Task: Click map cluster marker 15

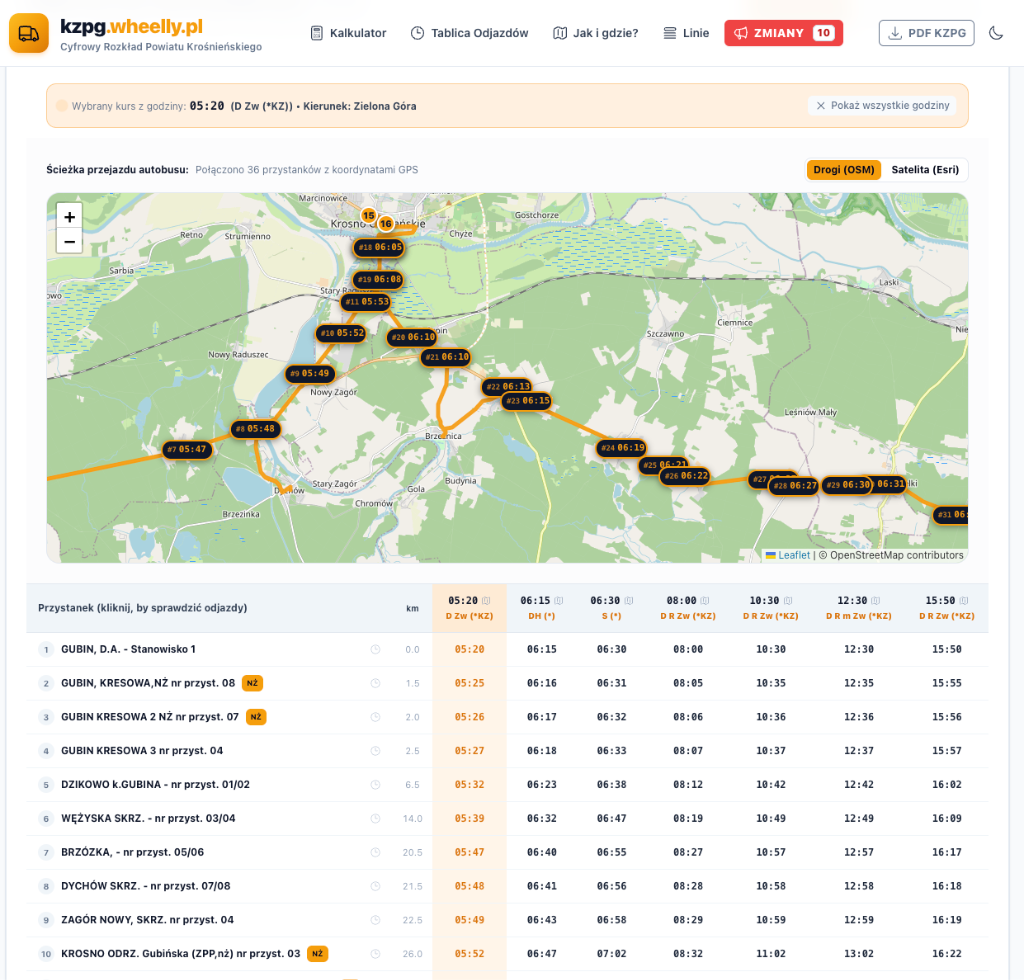Action: (x=369, y=215)
